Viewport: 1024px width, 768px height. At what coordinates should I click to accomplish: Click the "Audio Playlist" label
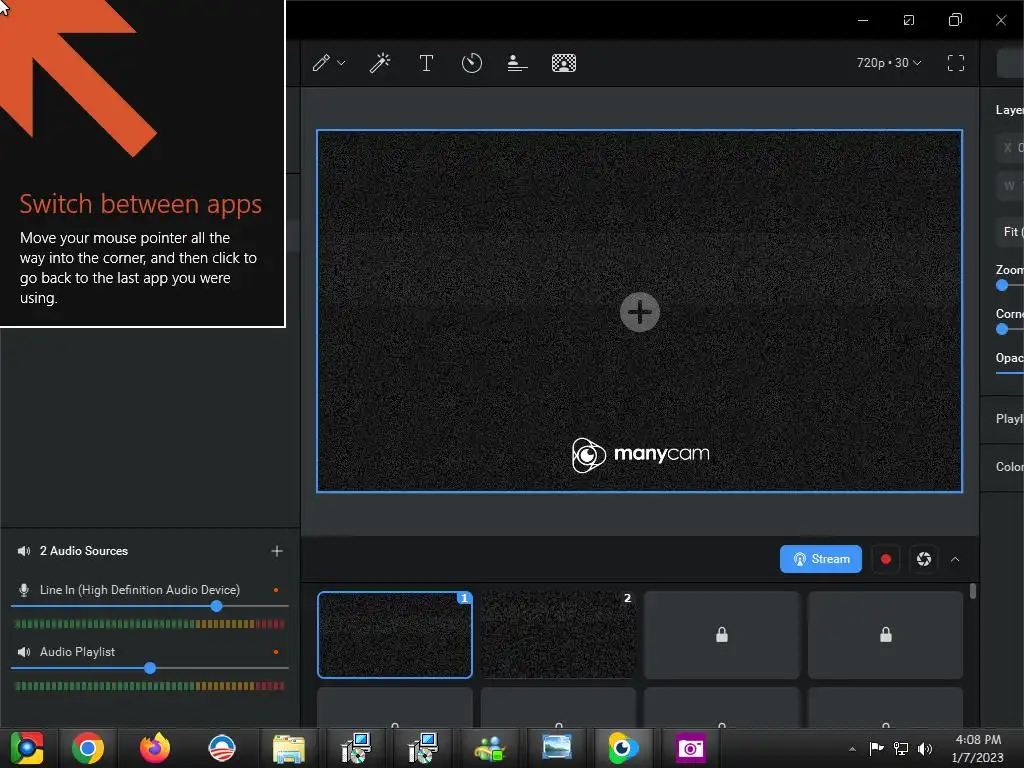[77, 652]
